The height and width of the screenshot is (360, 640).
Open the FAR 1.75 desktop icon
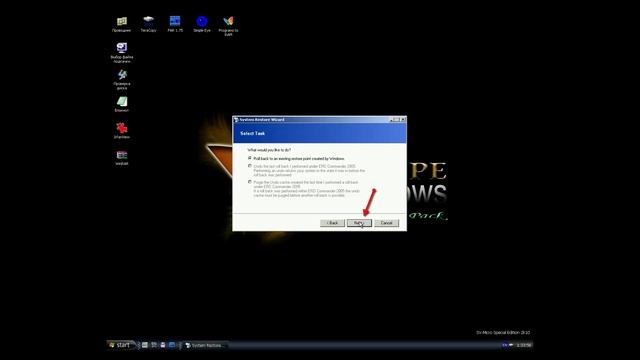coord(175,24)
